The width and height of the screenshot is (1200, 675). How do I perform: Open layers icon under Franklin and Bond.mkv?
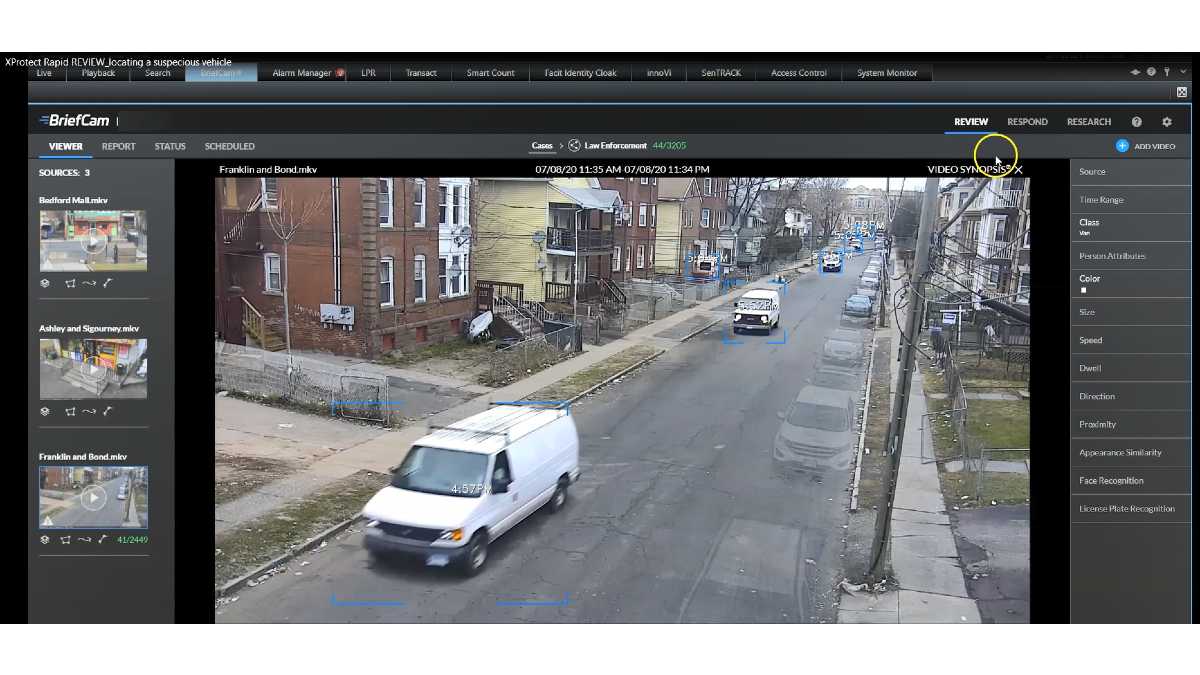[45, 539]
